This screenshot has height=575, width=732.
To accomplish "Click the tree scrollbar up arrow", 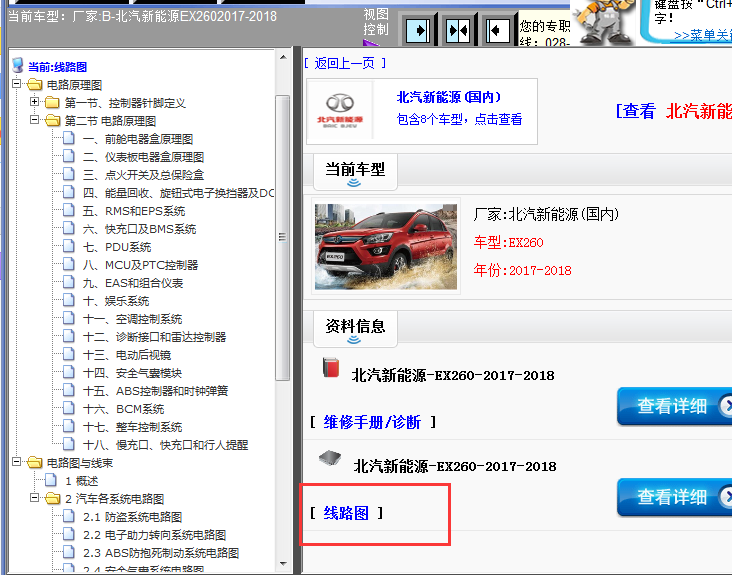I will [x=282, y=57].
